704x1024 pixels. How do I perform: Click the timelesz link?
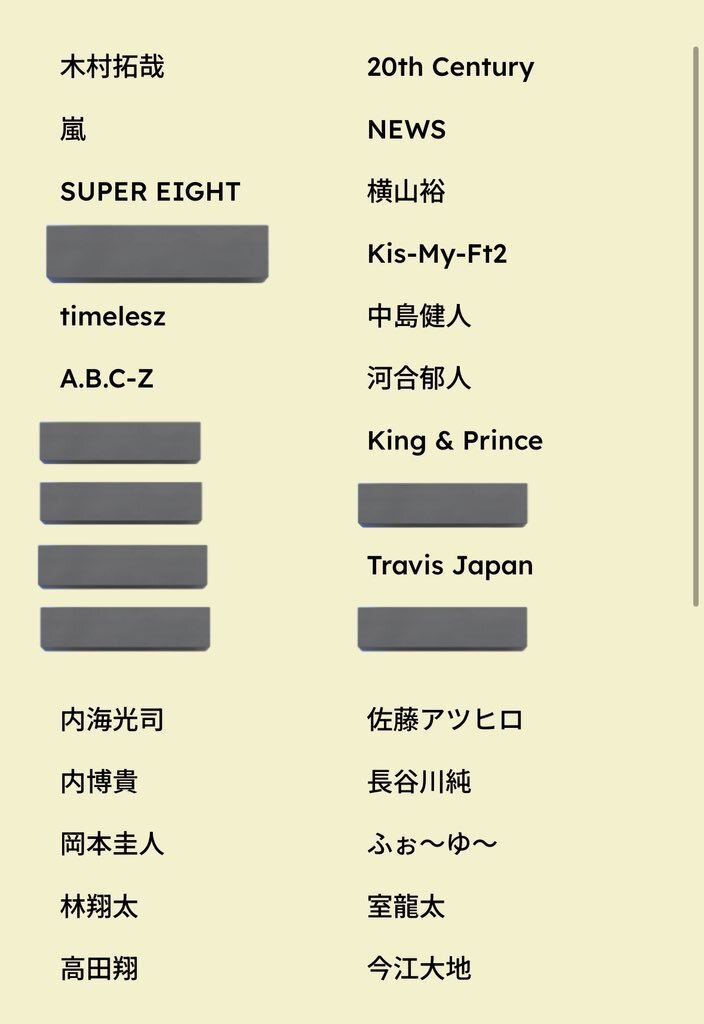[x=113, y=317]
